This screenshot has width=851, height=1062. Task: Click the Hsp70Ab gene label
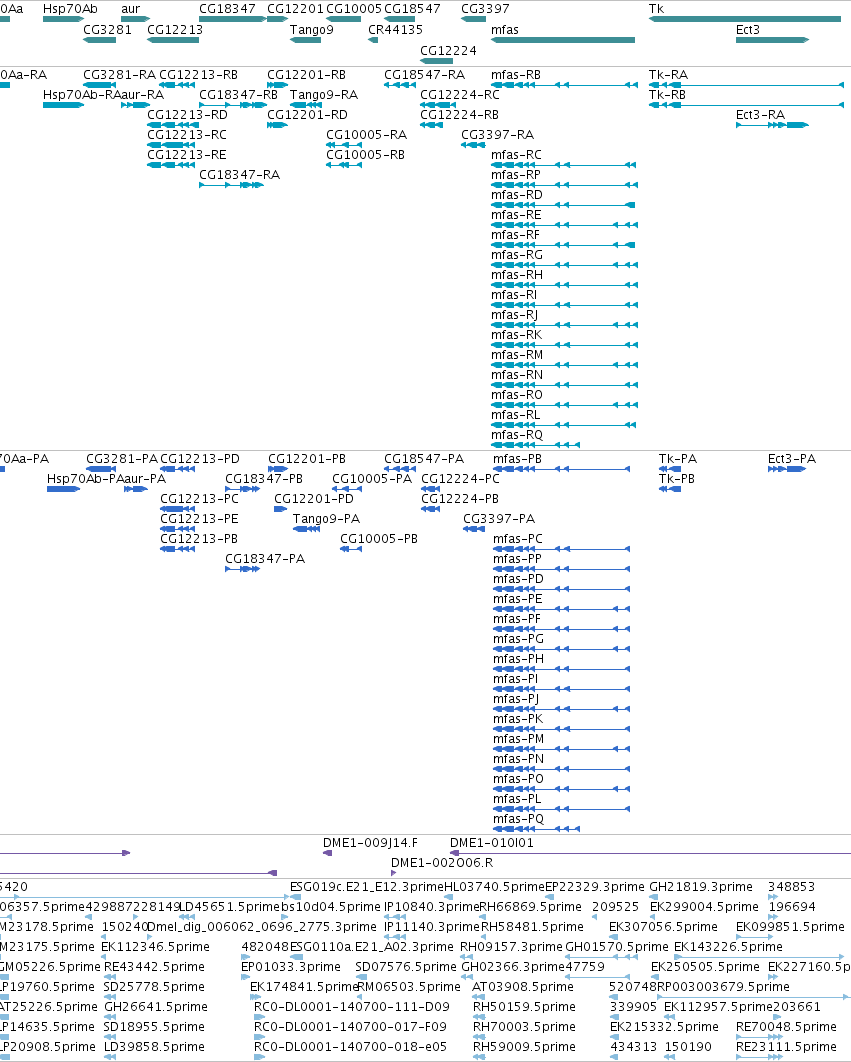point(70,9)
